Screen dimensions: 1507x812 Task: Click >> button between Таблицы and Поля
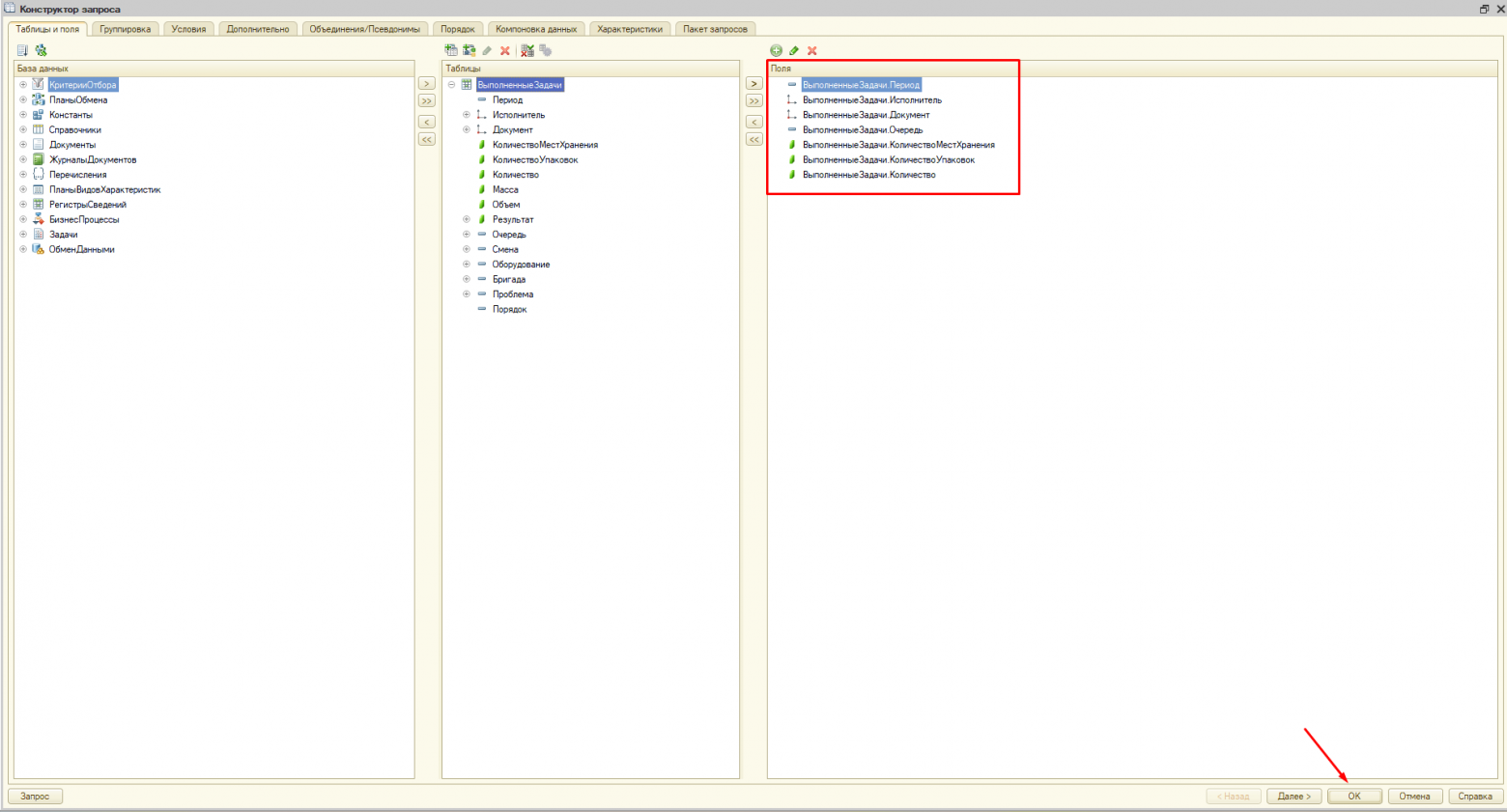click(x=754, y=101)
